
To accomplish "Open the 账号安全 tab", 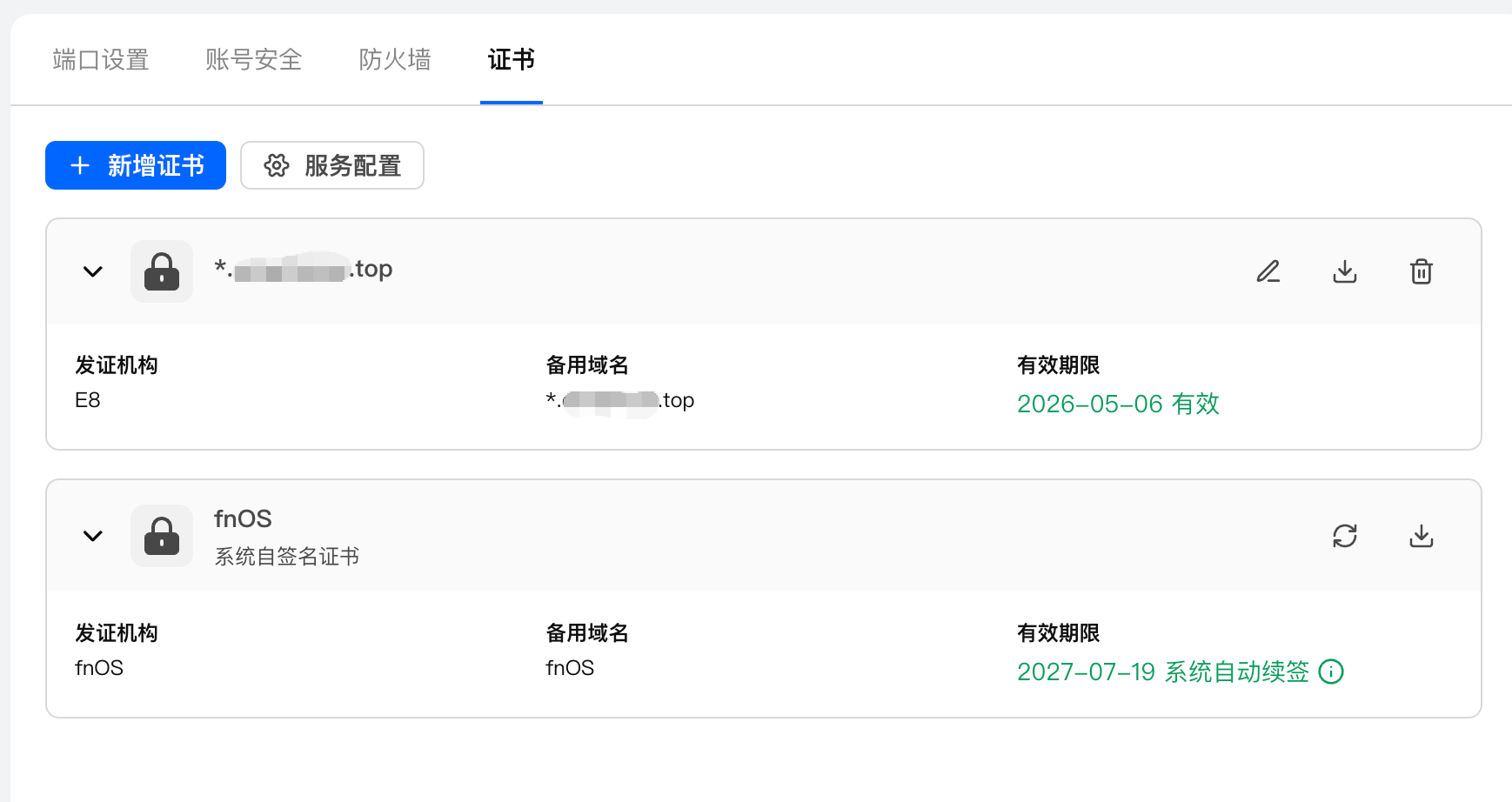I will pos(254,59).
